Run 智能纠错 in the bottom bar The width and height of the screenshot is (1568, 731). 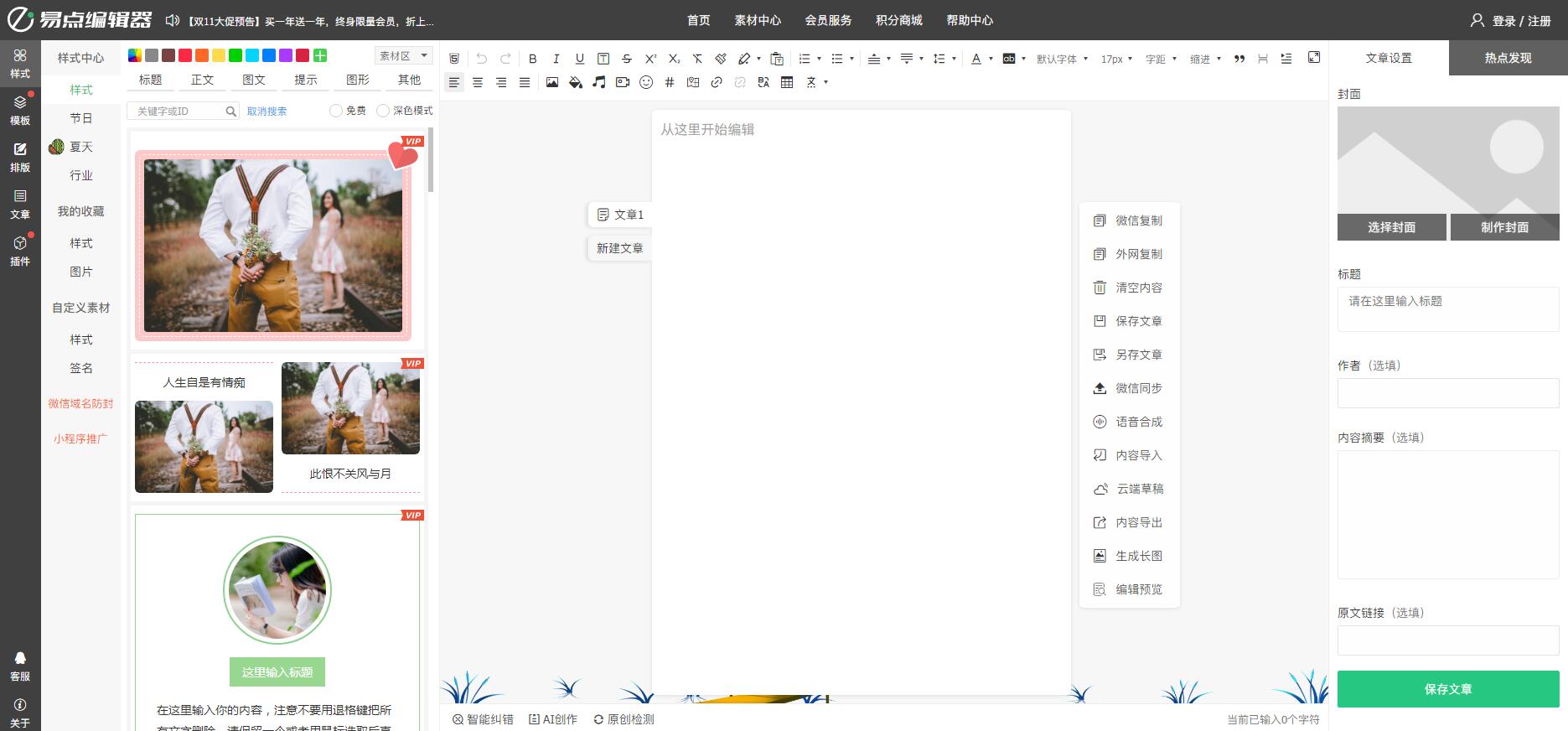tap(483, 719)
